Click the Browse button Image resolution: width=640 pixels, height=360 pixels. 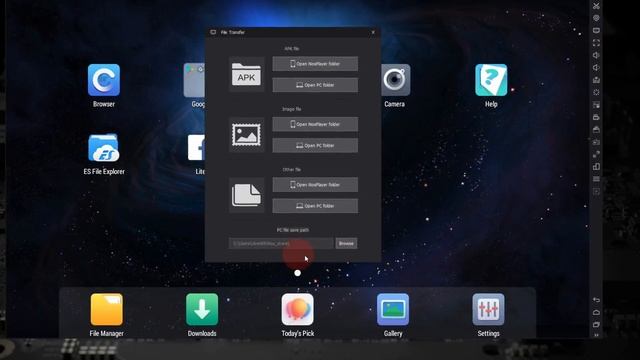[346, 243]
